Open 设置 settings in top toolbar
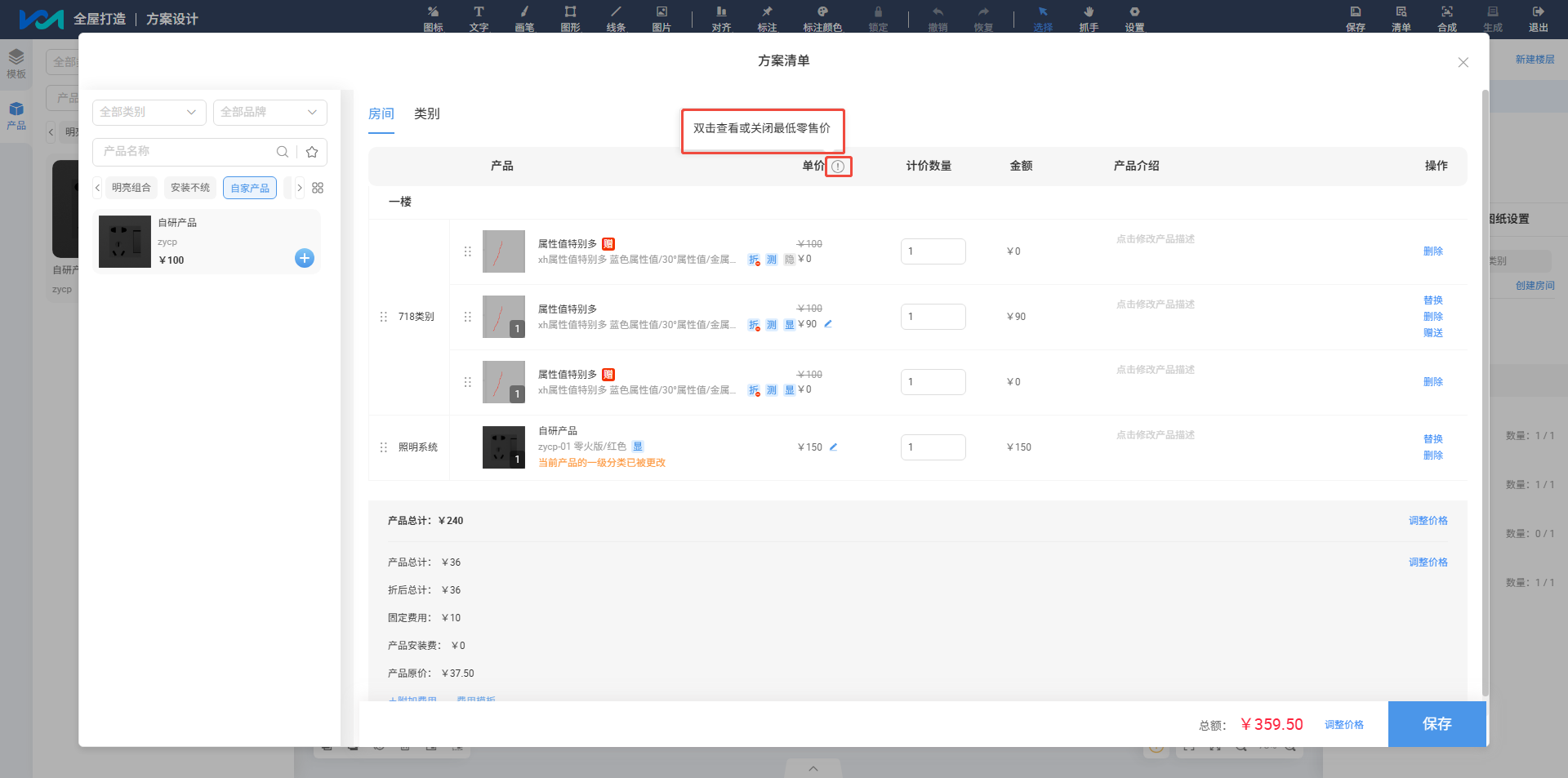 coord(1134,18)
